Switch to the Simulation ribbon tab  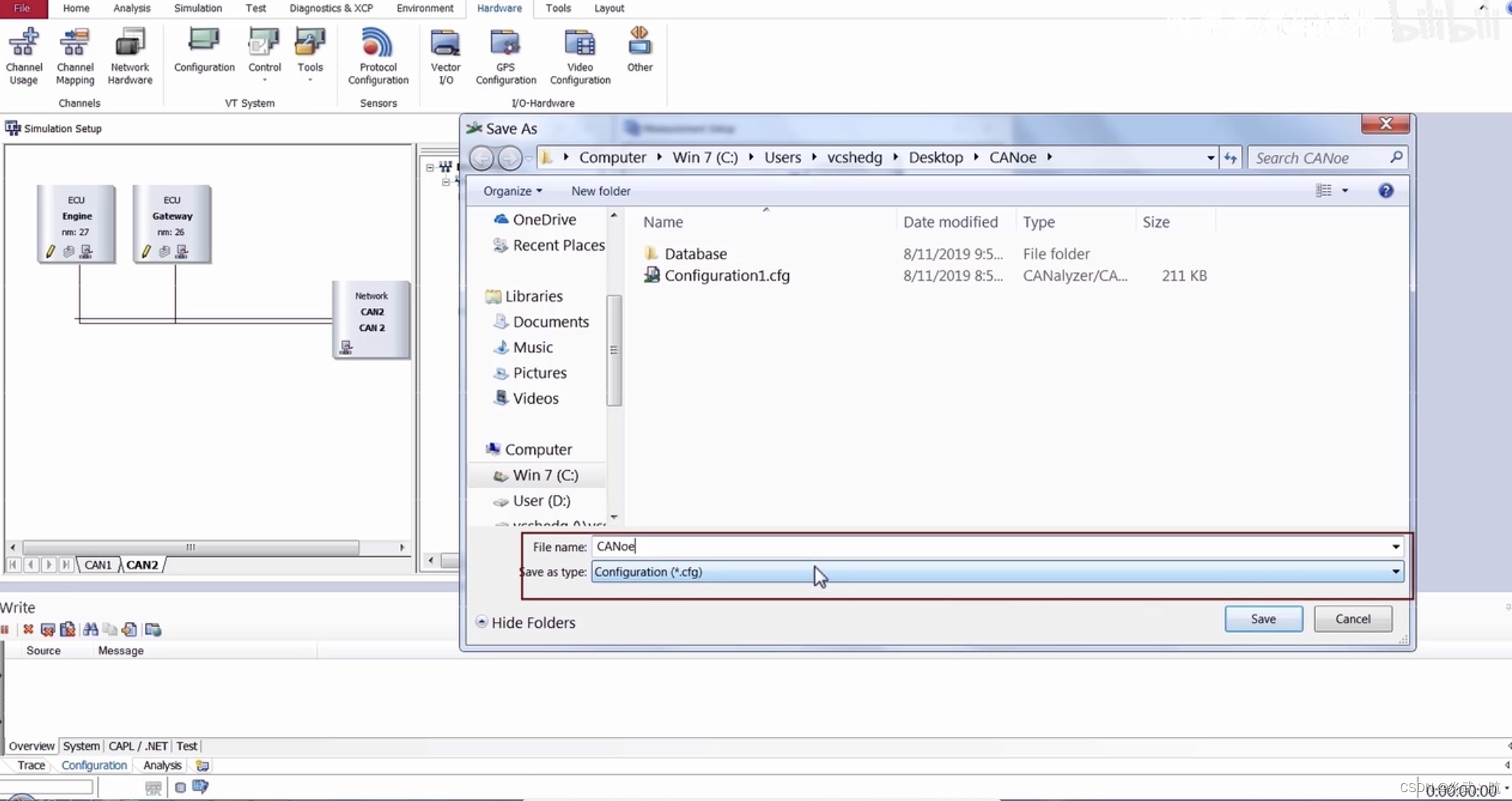[x=197, y=8]
